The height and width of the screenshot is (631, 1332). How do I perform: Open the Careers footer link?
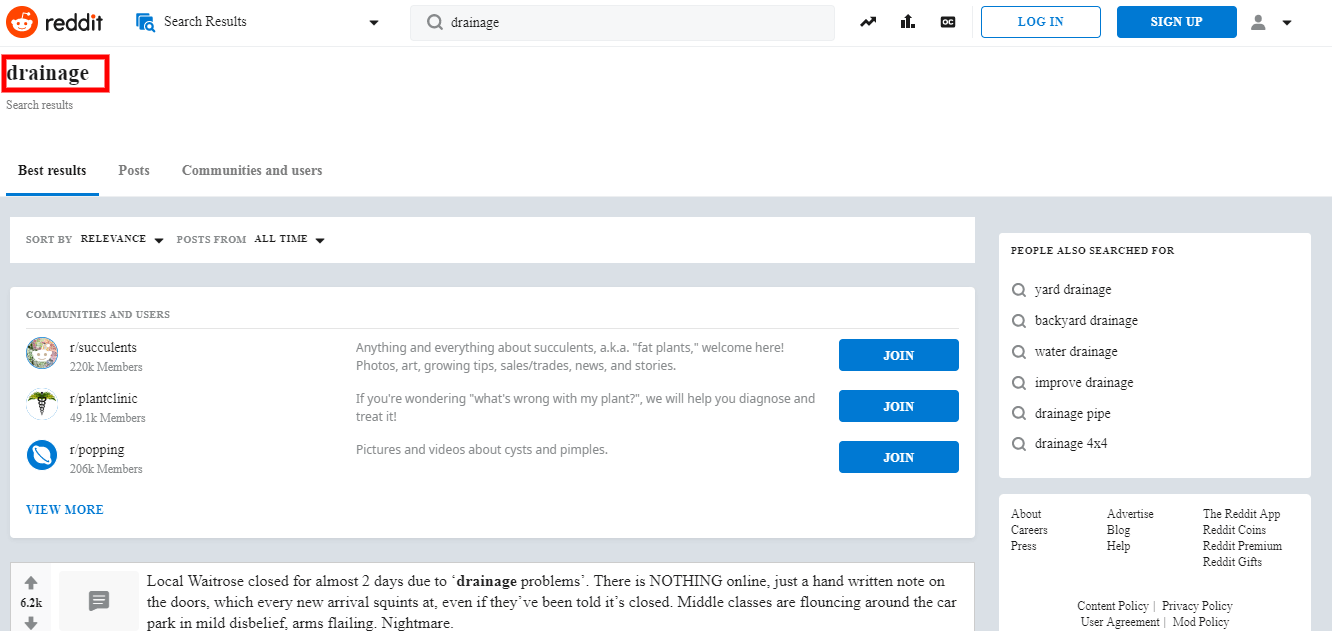1029,530
